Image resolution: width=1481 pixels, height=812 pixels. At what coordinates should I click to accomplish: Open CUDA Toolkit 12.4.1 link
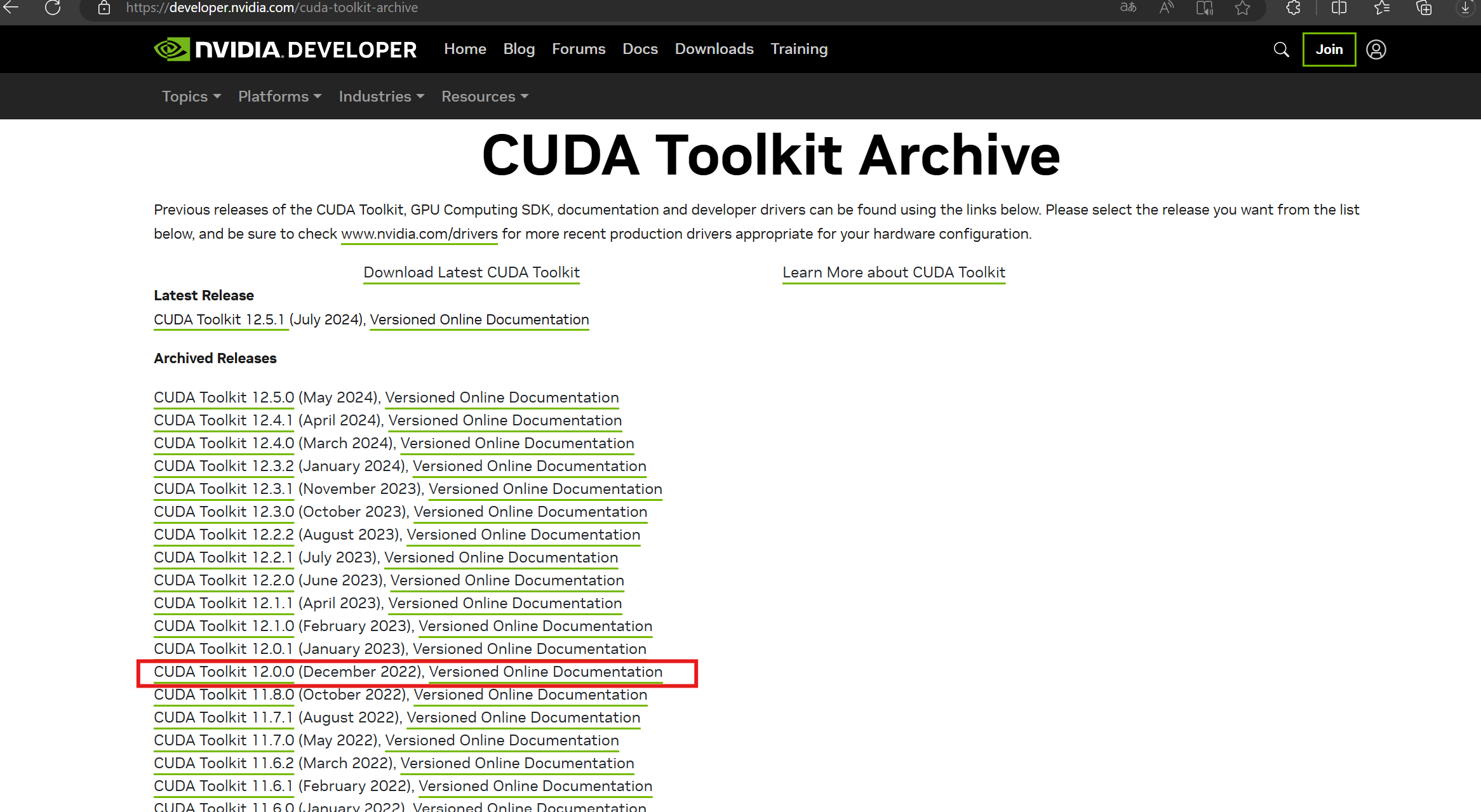224,420
